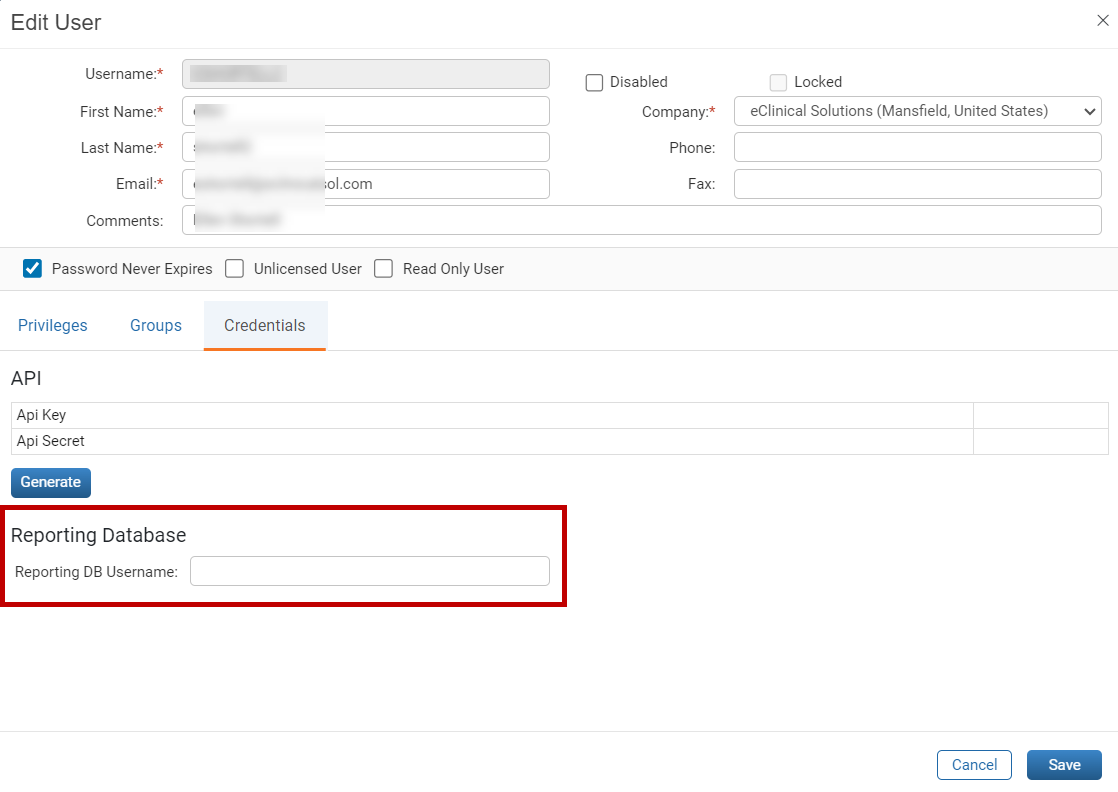
Task: Enable the Read Only User checkbox
Action: coord(383,269)
